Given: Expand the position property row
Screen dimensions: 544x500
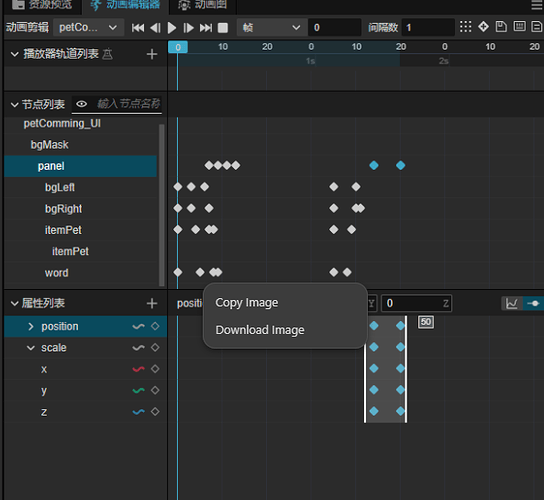Looking at the screenshot, I should pos(31,327).
